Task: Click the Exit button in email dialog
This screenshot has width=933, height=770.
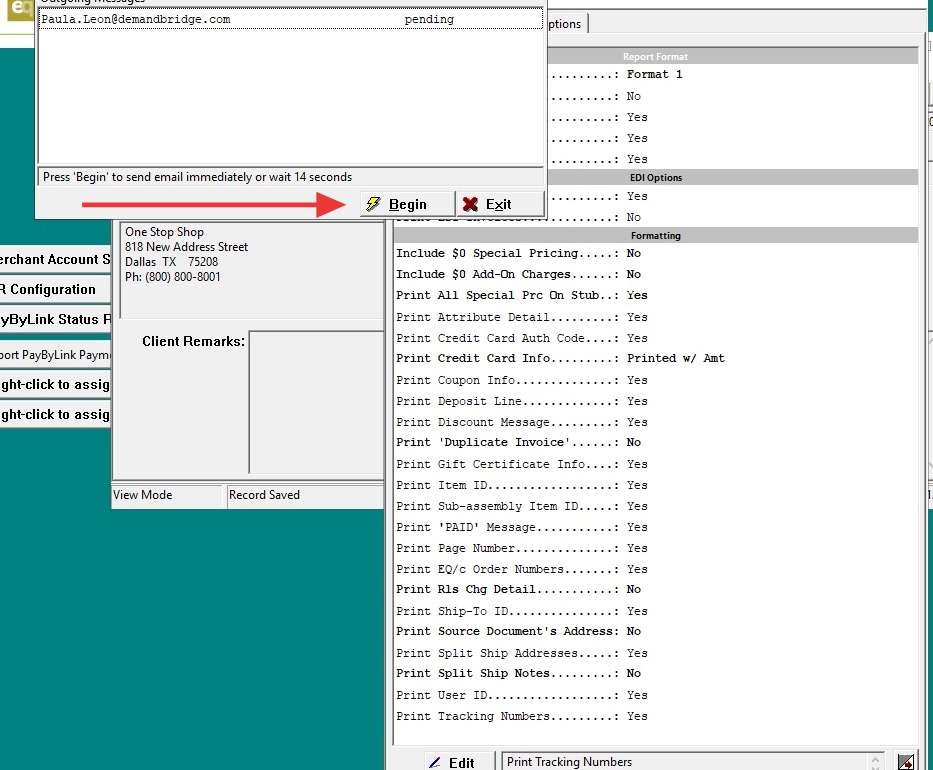Action: point(499,204)
